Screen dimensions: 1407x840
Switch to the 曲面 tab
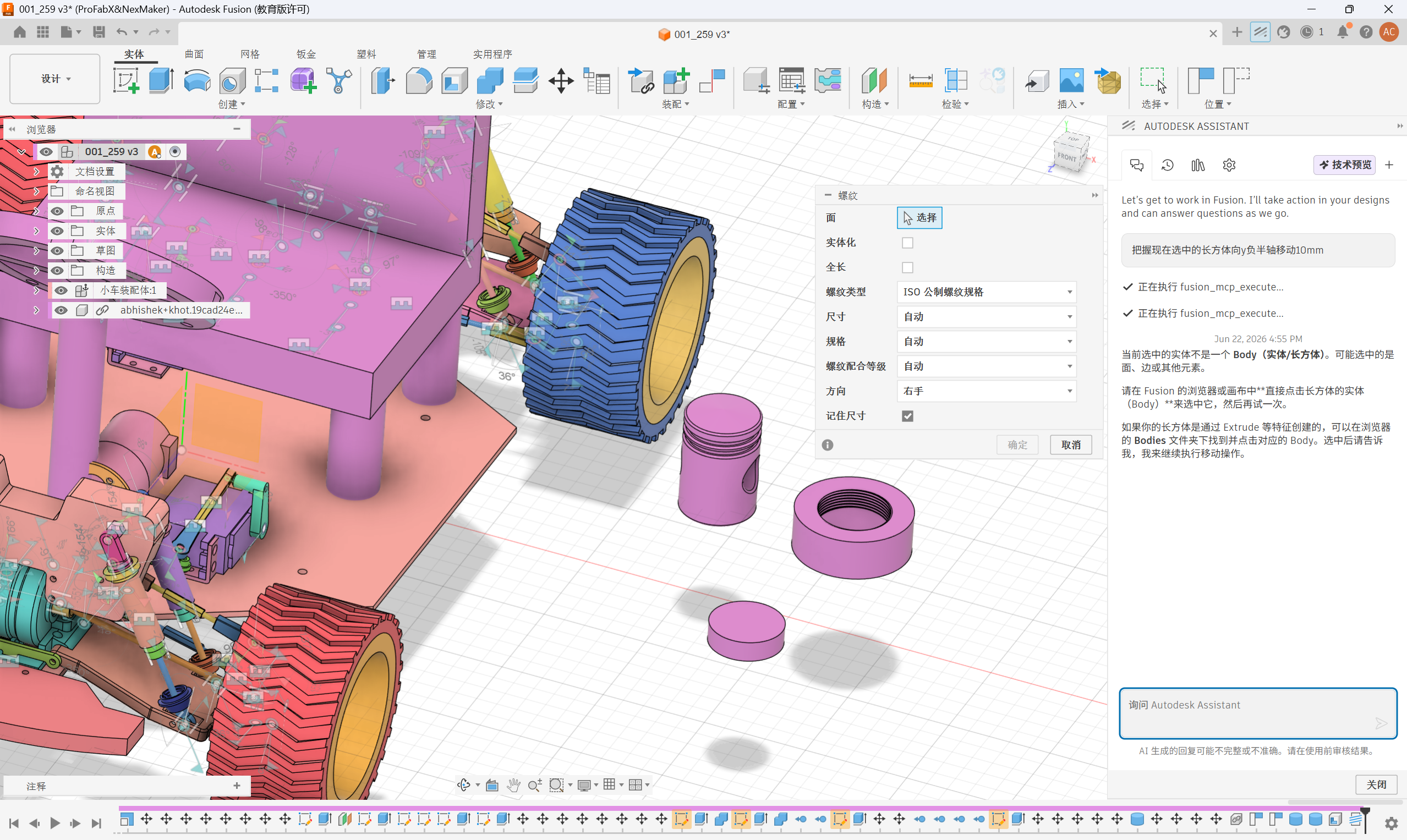[194, 54]
